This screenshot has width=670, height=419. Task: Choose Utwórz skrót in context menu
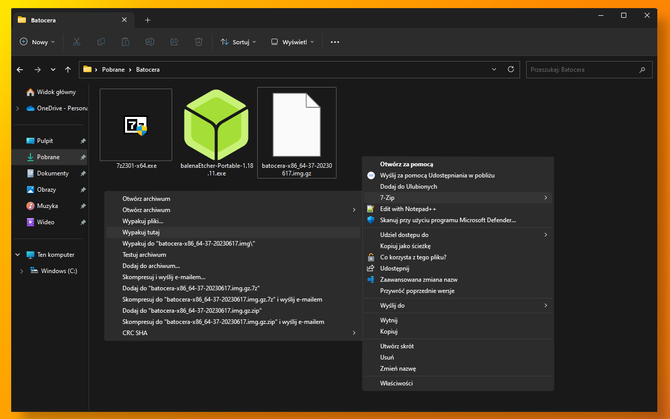(458, 346)
